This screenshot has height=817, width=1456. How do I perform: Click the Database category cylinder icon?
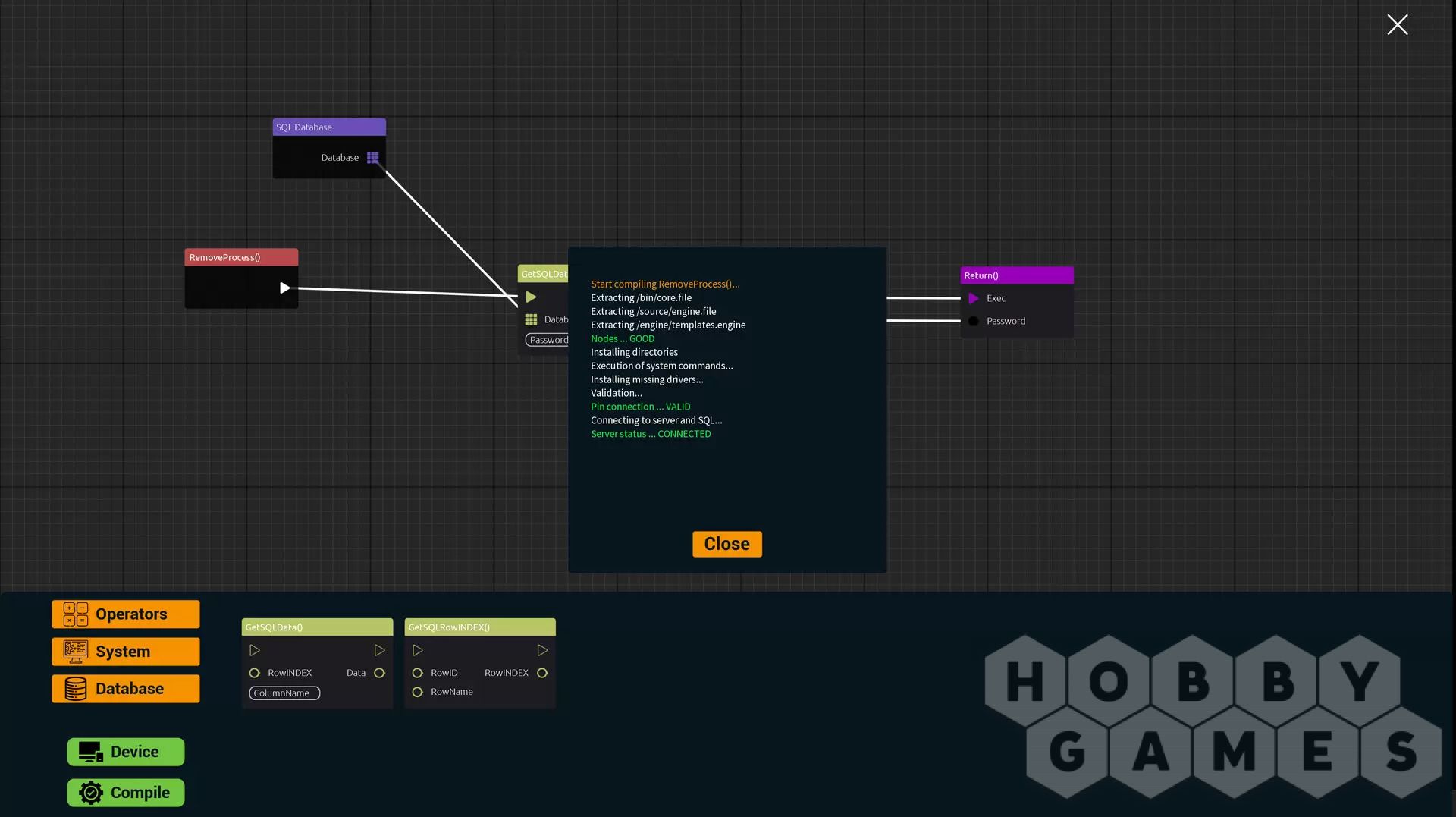tap(75, 689)
